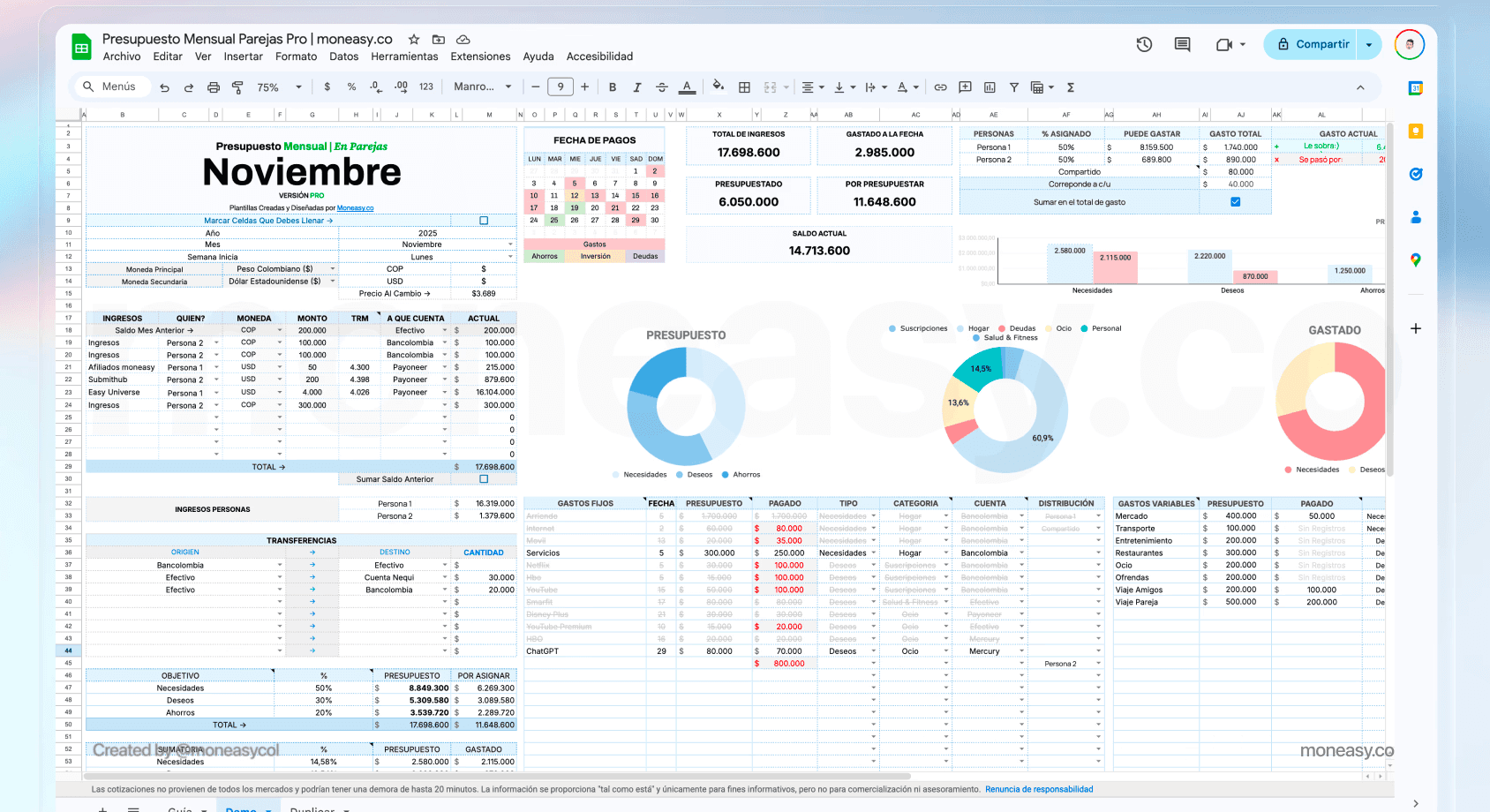
Task: Open the fill color bucket picker
Action: point(719,86)
